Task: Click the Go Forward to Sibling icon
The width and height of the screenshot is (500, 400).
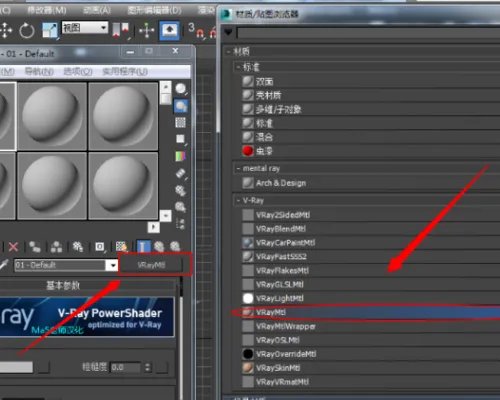Action: [x=175, y=247]
